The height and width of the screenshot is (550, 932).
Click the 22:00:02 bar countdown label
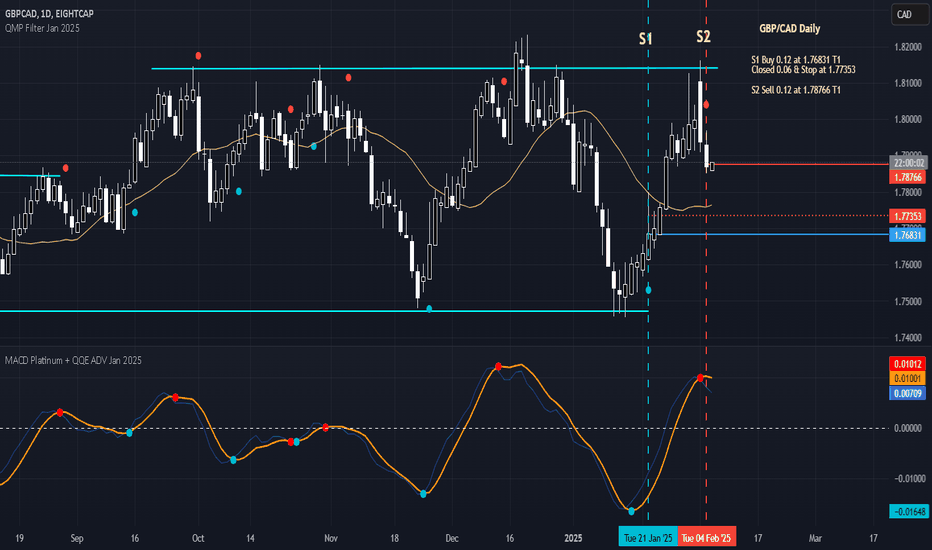point(908,163)
